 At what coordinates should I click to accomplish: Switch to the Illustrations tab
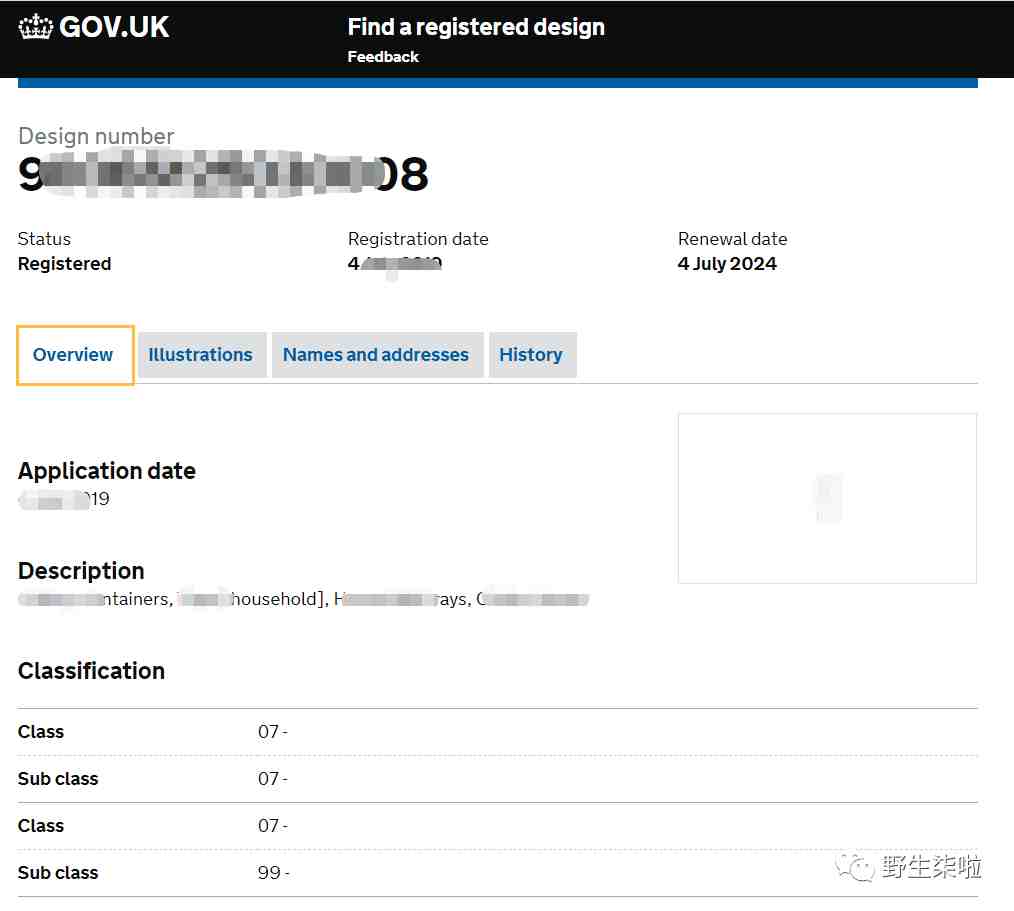coord(201,355)
